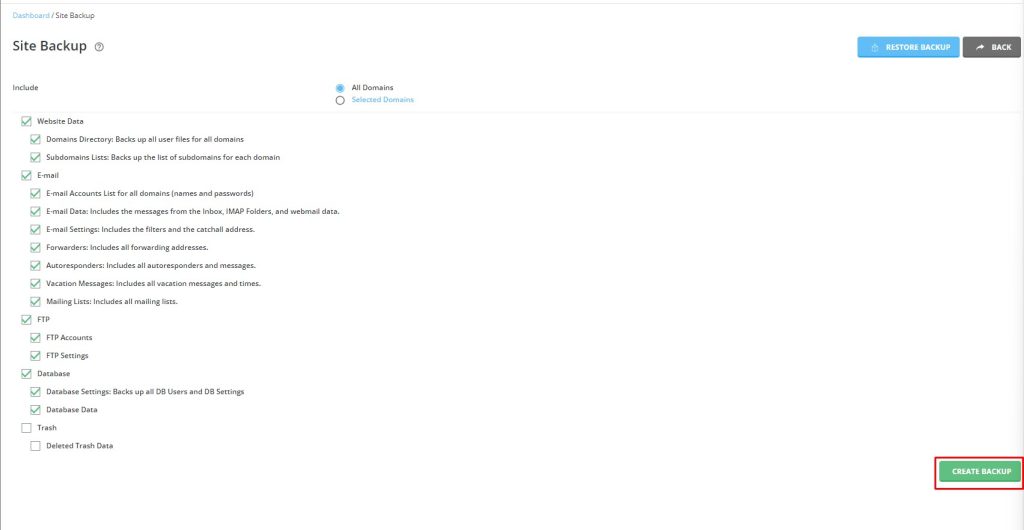Screen dimensions: 1024x530
Task: Select the All Domains radio button
Action: click(340, 88)
